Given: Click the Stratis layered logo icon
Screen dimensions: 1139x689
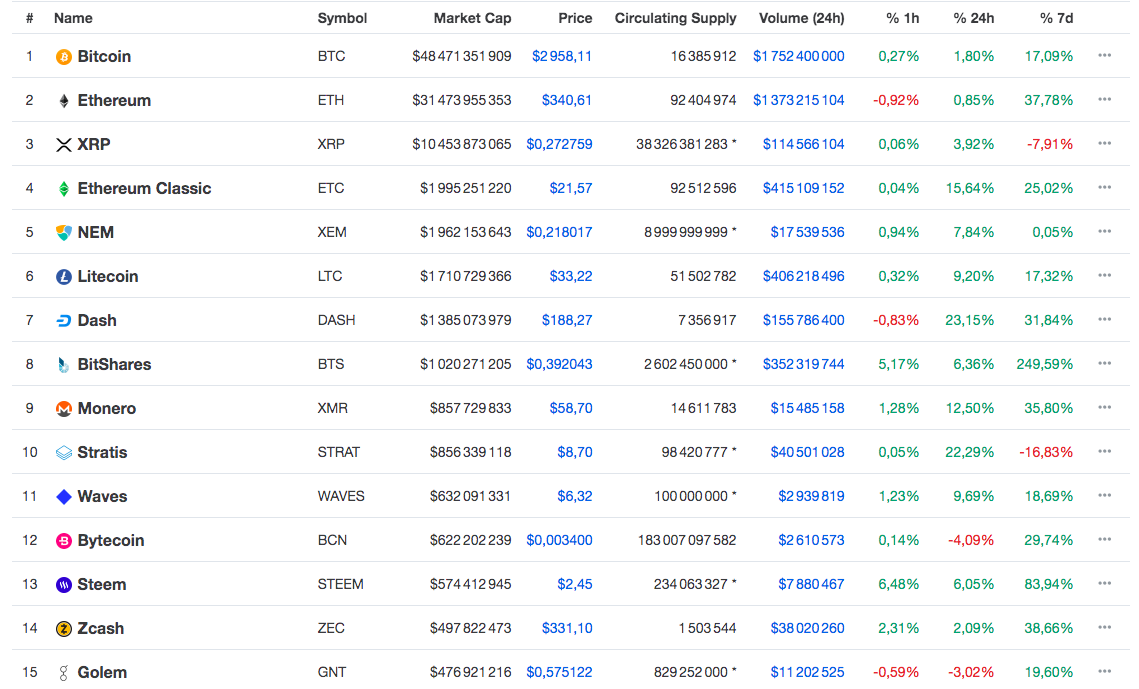Looking at the screenshot, I should pos(64,453).
